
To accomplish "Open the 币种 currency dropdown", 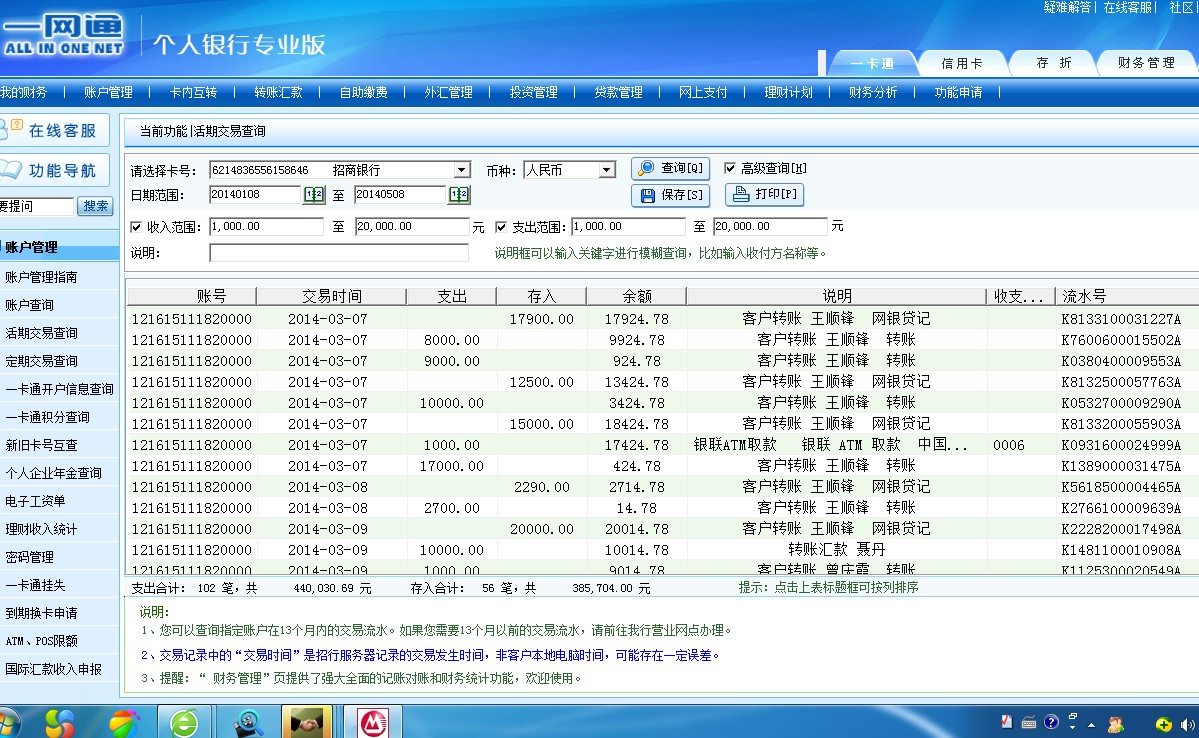I will coord(606,170).
